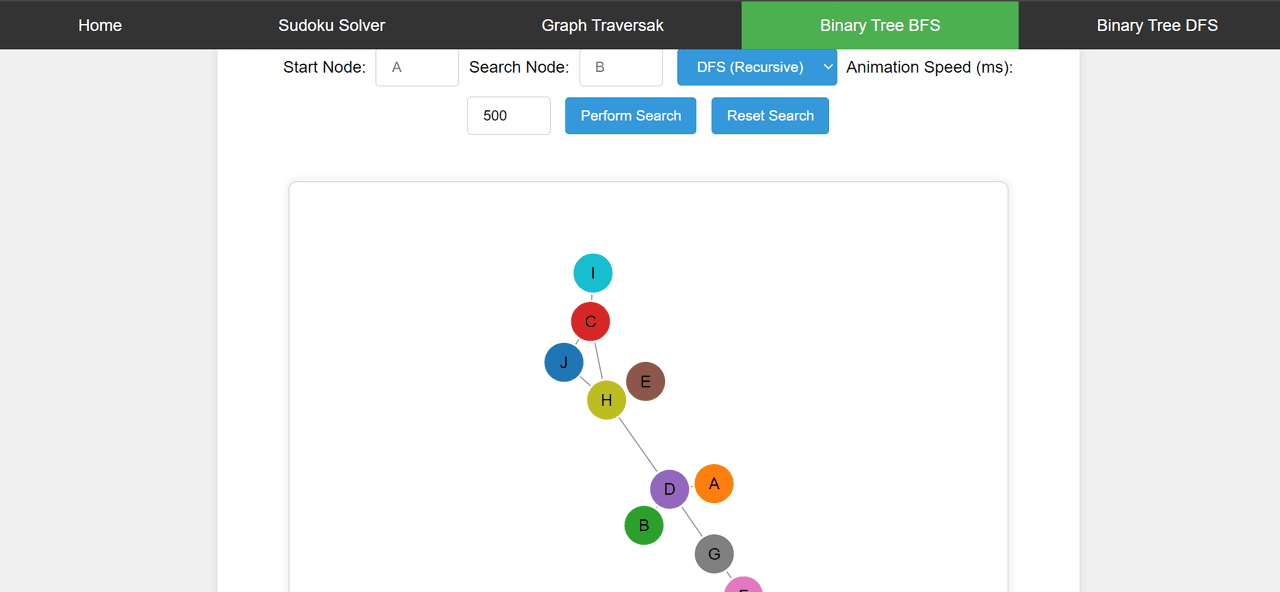Open the Sudoku Solver tab
This screenshot has width=1280, height=592.
[x=332, y=25]
